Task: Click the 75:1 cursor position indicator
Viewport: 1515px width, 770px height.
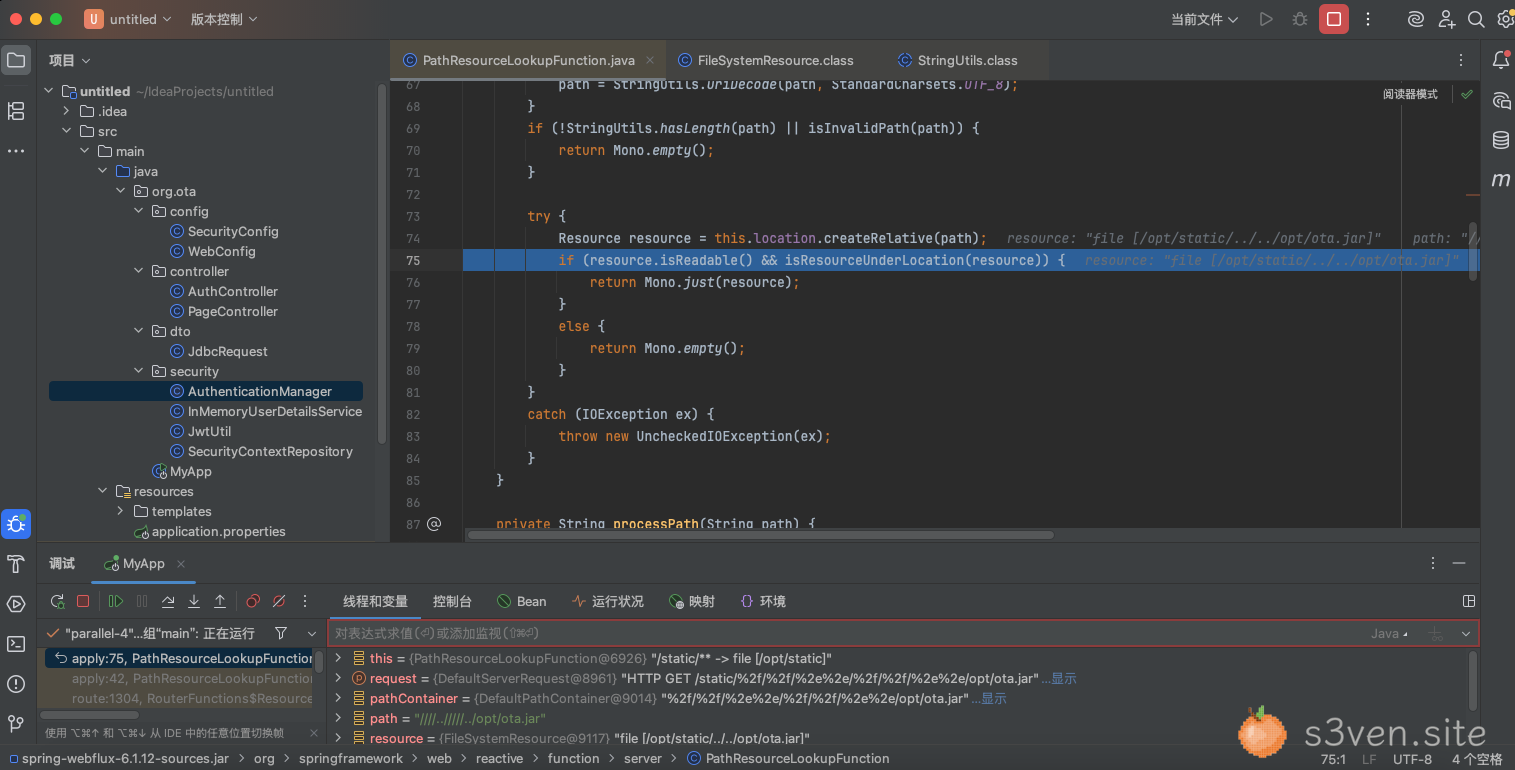Action: (1333, 759)
